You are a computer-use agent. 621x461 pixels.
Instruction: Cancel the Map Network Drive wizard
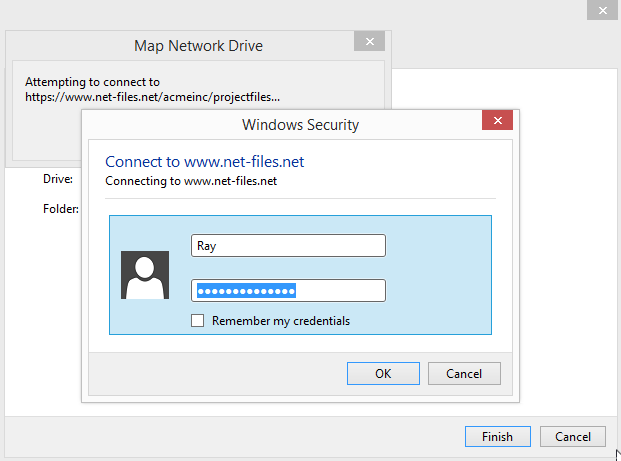[x=573, y=436]
